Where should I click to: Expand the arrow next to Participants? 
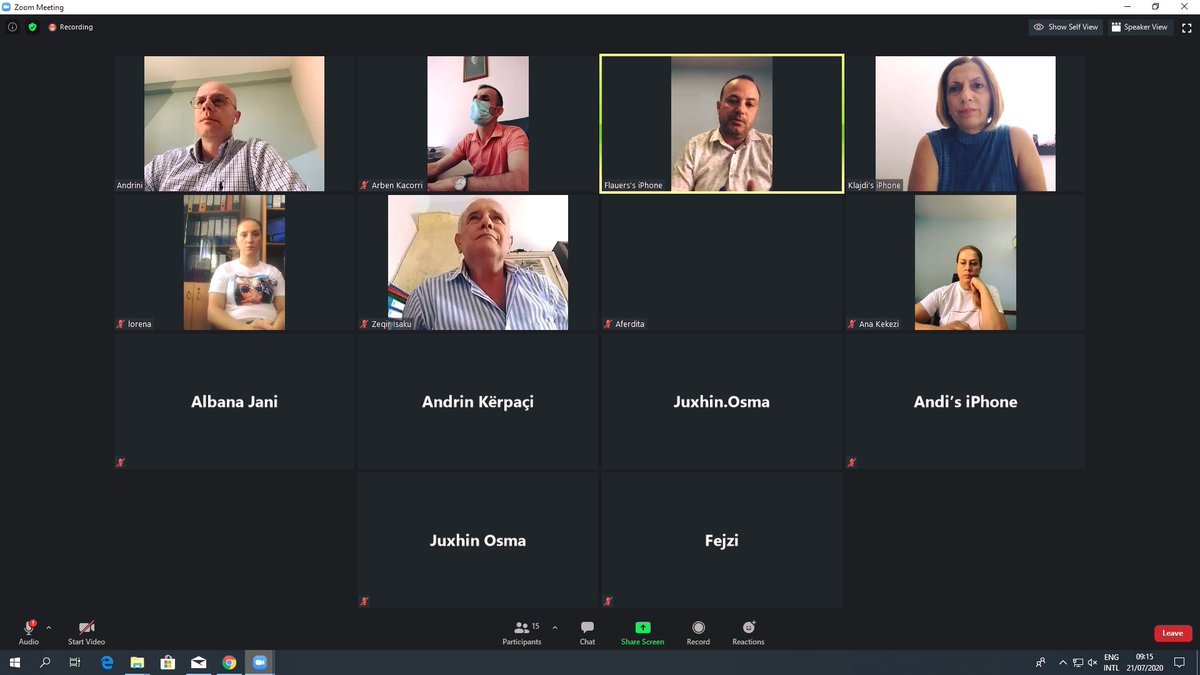555,628
